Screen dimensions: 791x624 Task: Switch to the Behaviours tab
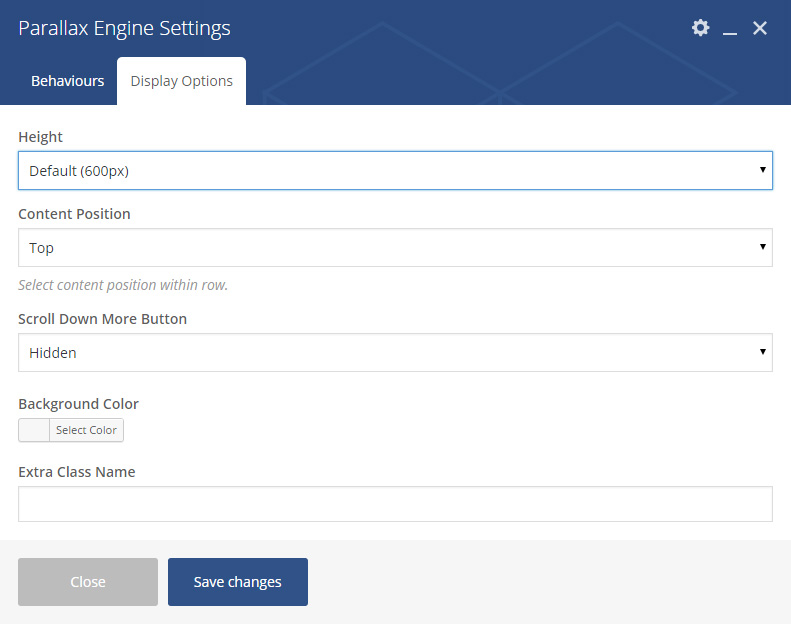[x=68, y=81]
